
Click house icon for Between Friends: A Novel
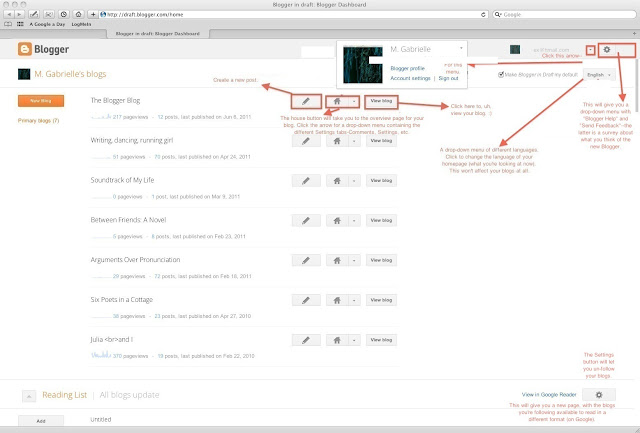point(337,220)
